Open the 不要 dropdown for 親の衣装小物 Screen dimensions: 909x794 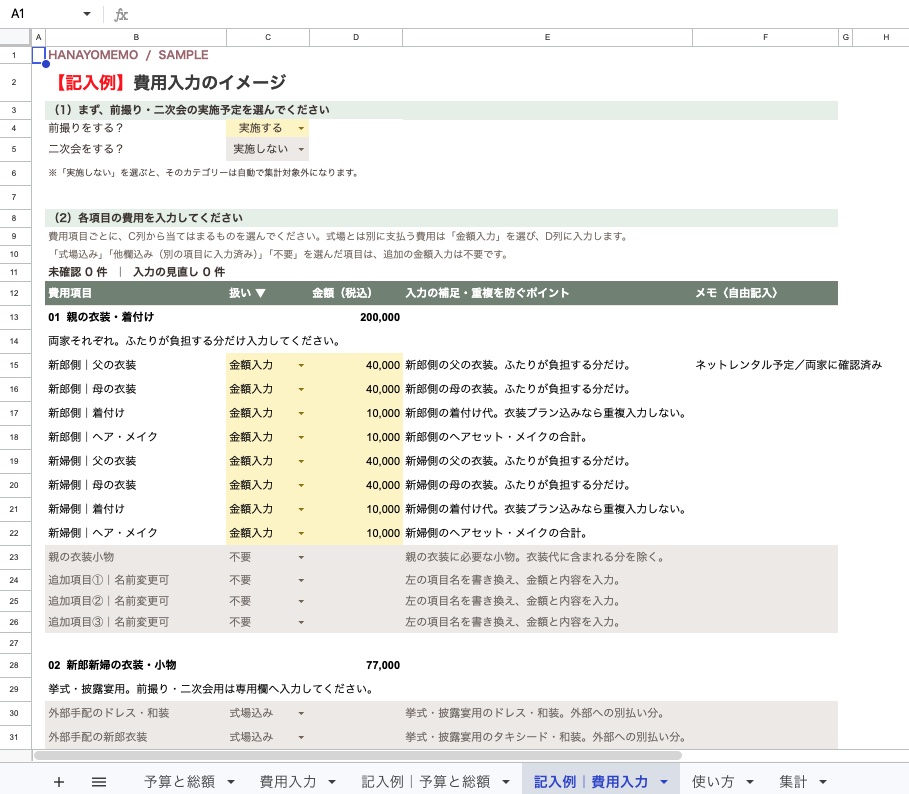[301, 557]
